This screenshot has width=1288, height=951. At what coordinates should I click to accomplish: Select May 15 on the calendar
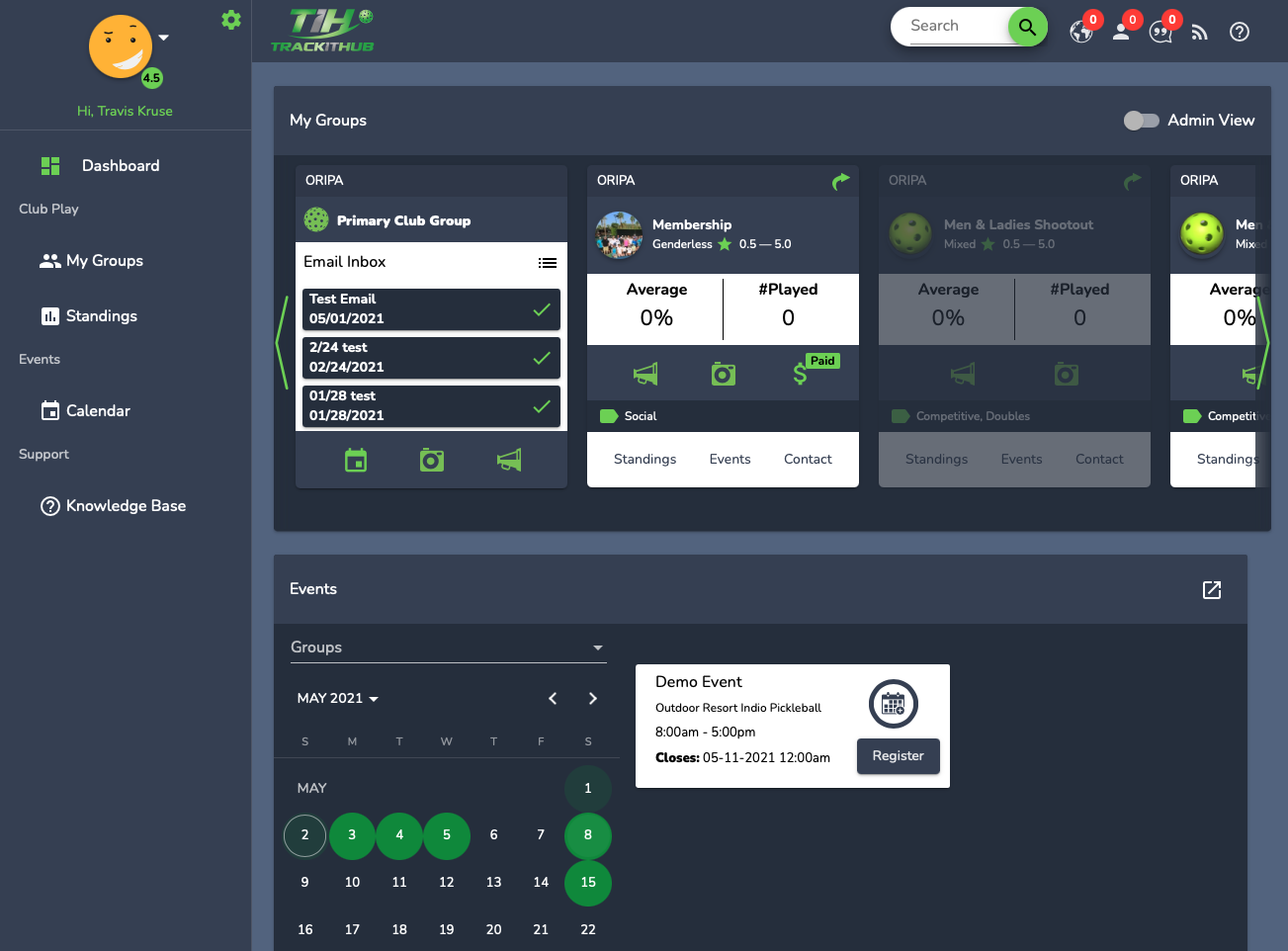click(x=588, y=883)
